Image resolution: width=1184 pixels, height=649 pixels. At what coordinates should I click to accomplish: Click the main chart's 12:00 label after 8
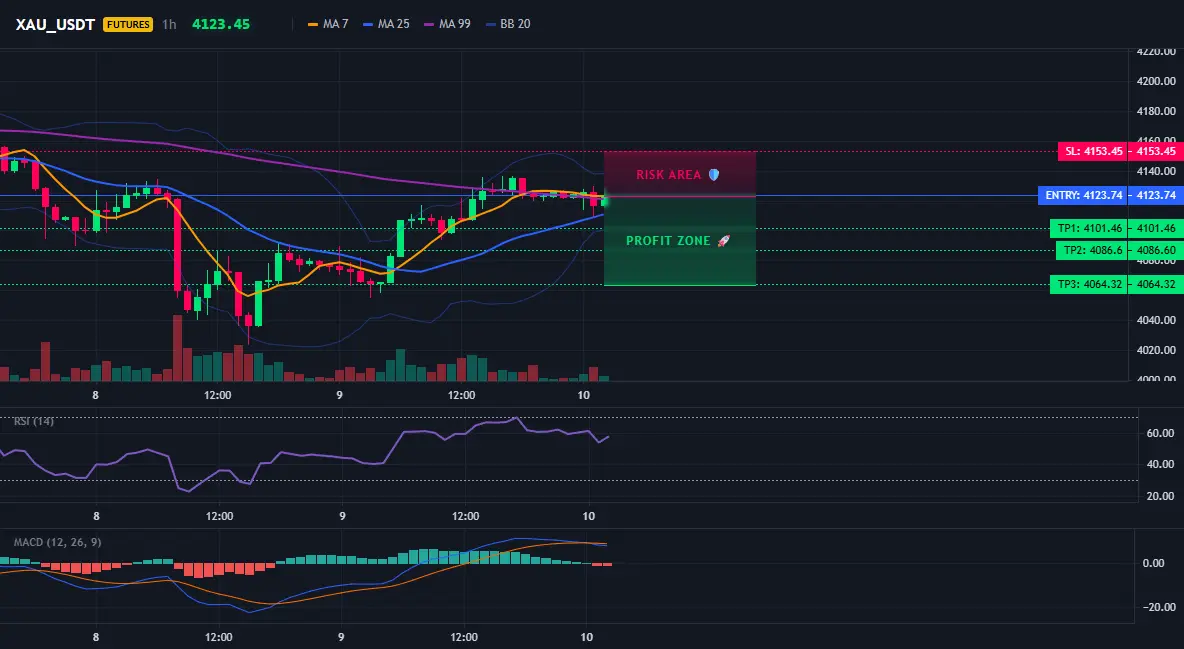pyautogui.click(x=217, y=395)
